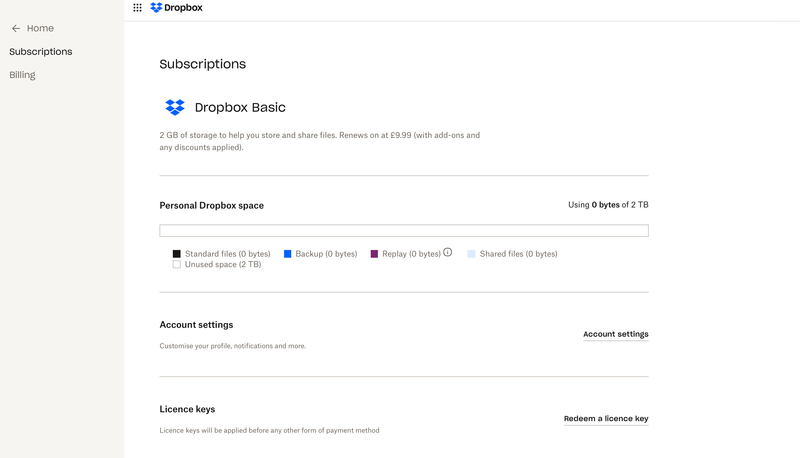Click the Dropbox Basic plan logo
Image resolution: width=800 pixels, height=458 pixels.
tap(175, 107)
